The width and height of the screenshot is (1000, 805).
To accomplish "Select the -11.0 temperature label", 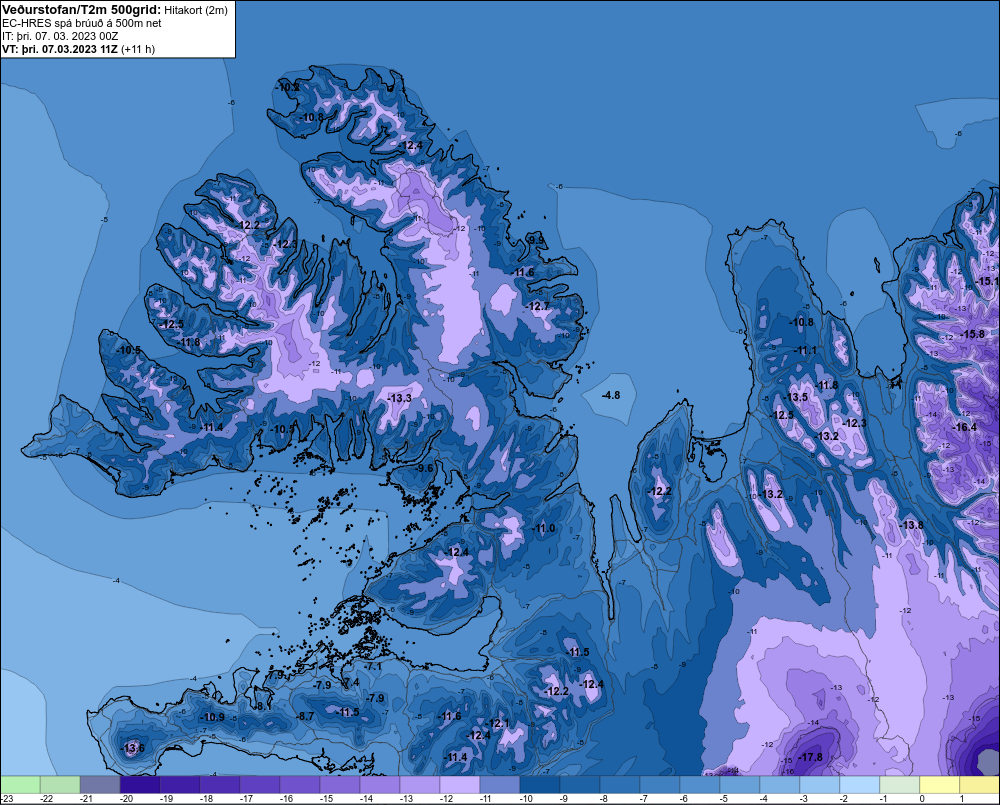I will [x=544, y=528].
